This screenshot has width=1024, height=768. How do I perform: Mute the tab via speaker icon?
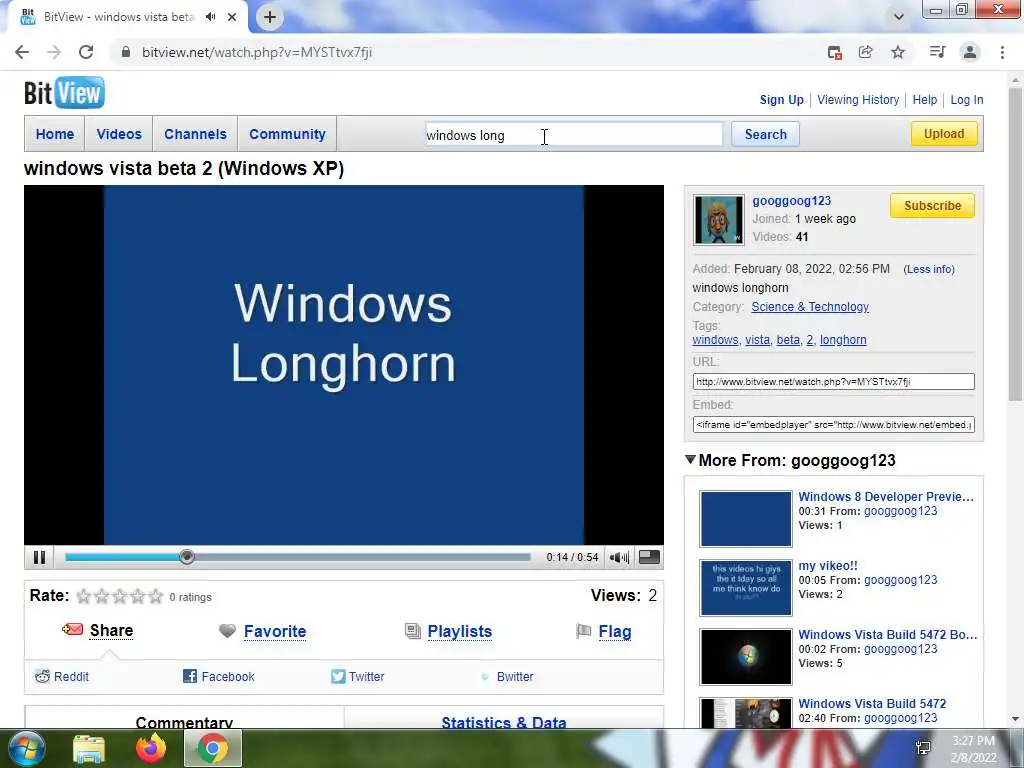210,17
